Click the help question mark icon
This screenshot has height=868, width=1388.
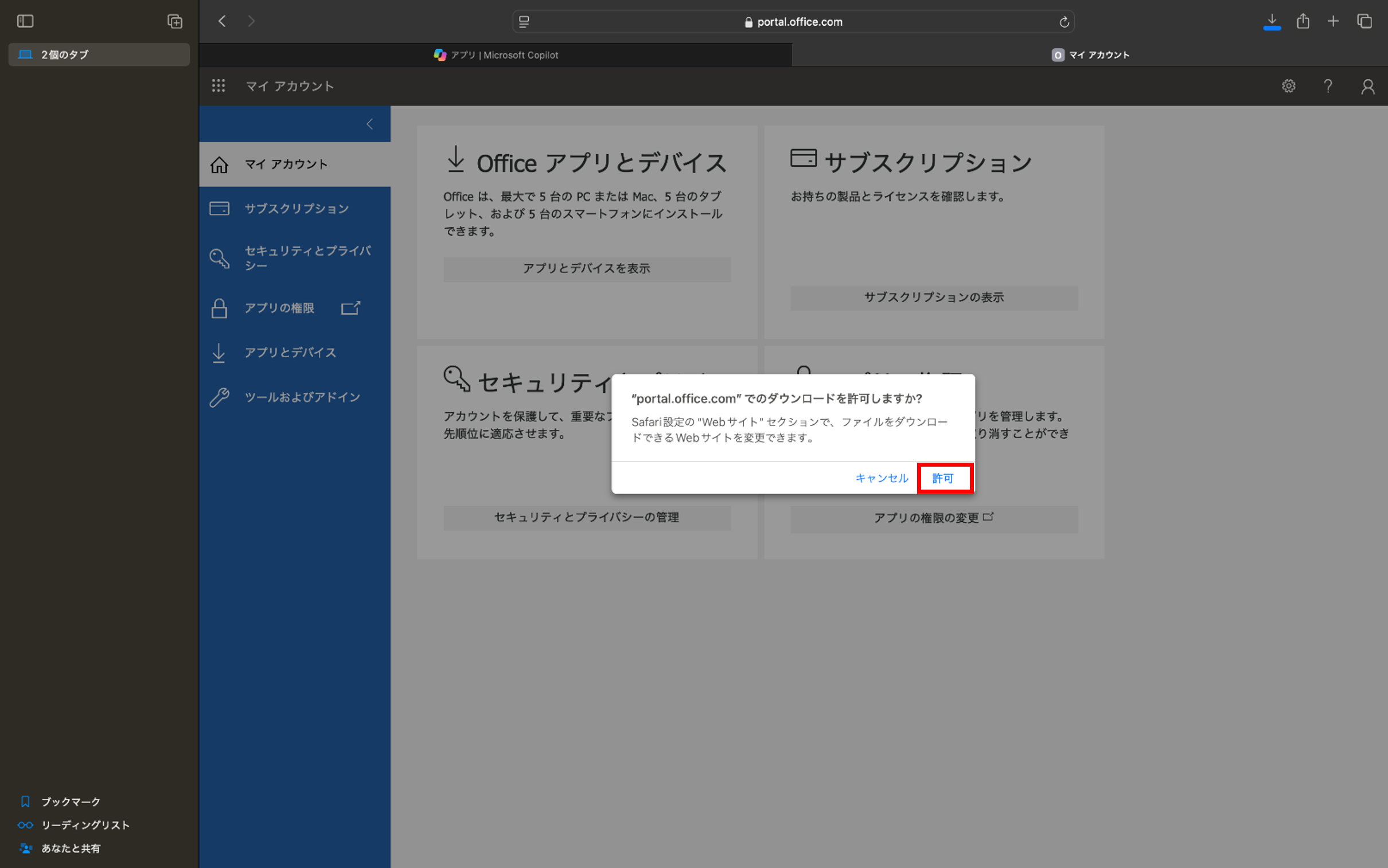[1328, 86]
